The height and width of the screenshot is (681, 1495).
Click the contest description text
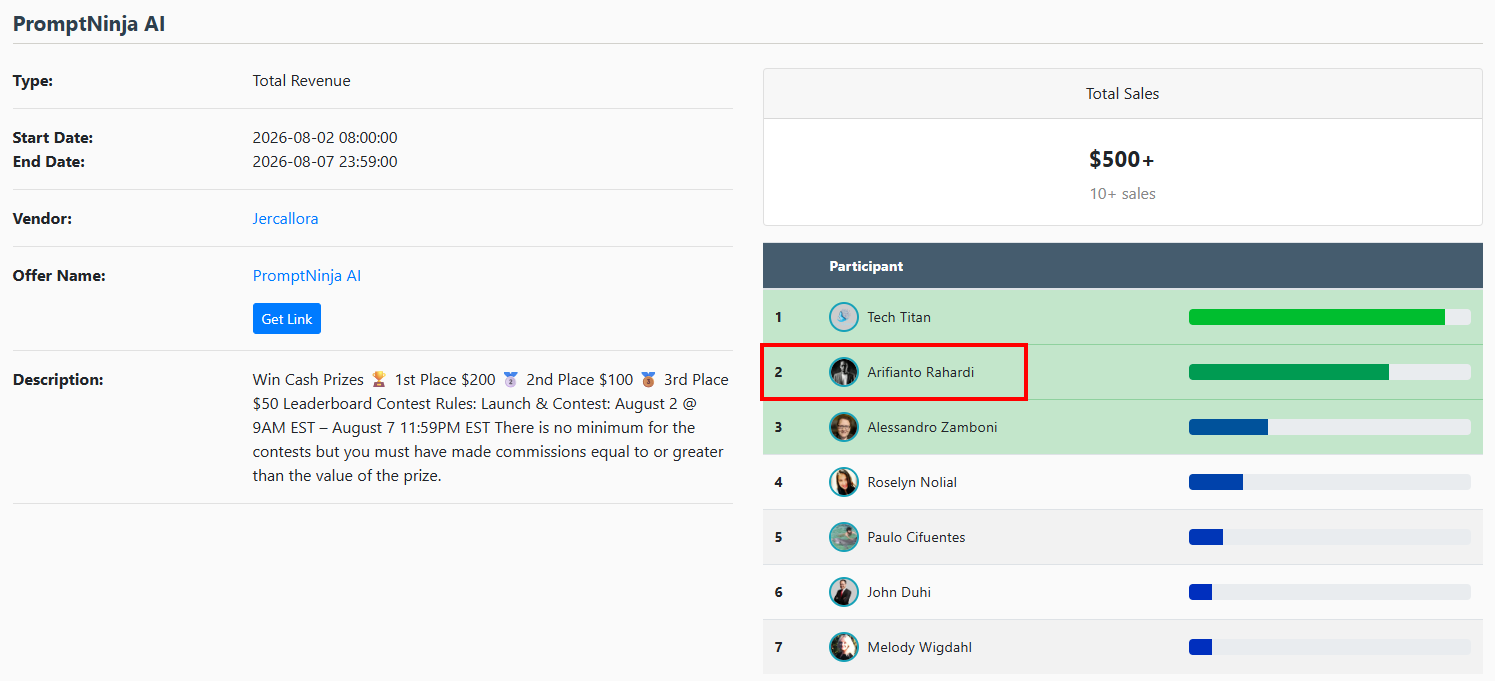pyautogui.click(x=491, y=428)
